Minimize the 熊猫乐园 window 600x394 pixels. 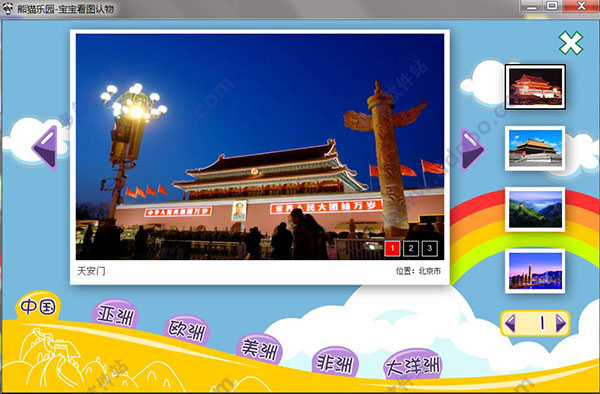(x=532, y=6)
